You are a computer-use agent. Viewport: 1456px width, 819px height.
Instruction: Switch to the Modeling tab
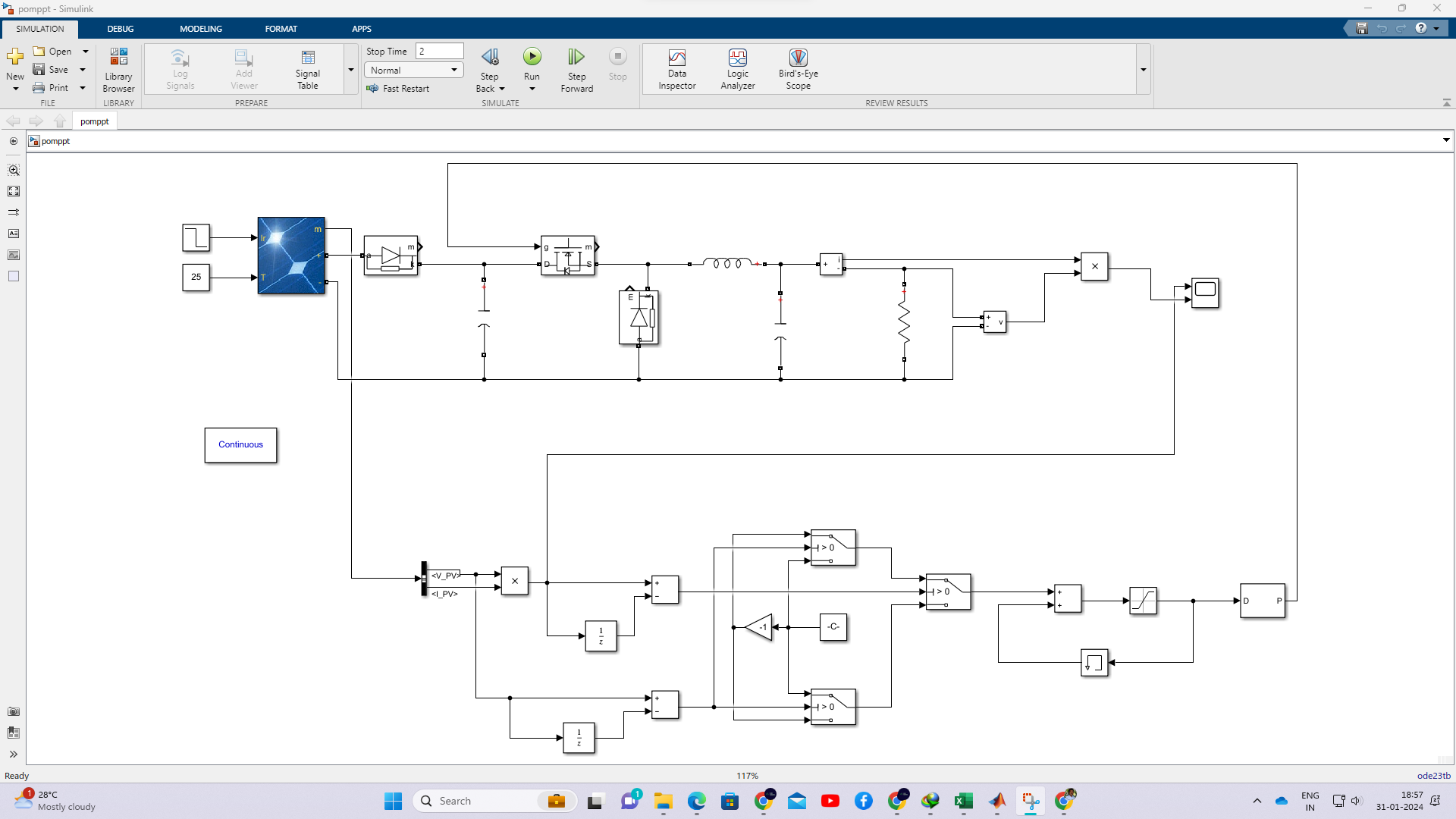point(200,28)
